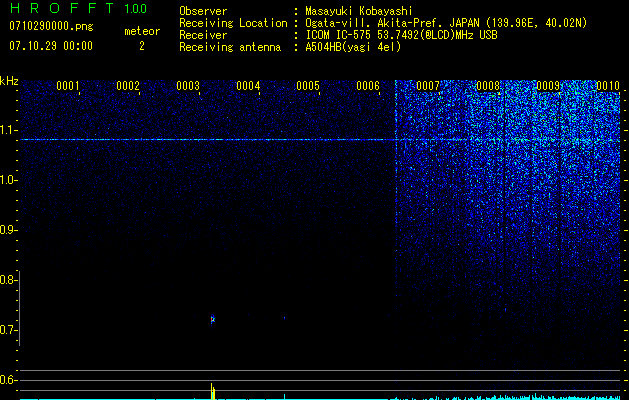
Task: Click the meteor count value 2
Action: click(x=142, y=46)
